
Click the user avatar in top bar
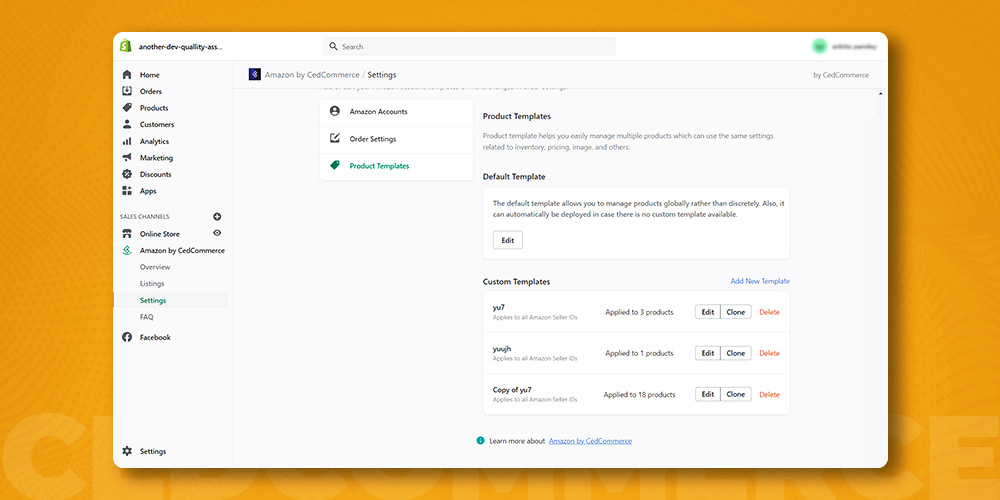click(x=820, y=47)
